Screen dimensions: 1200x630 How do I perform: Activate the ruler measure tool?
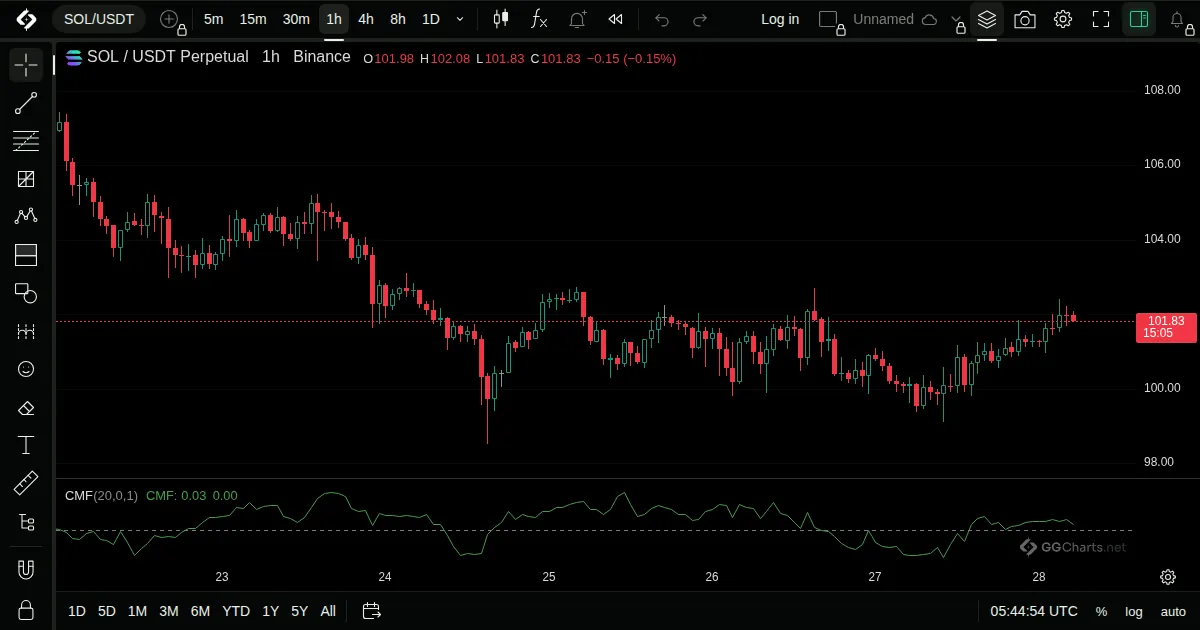pyautogui.click(x=26, y=483)
